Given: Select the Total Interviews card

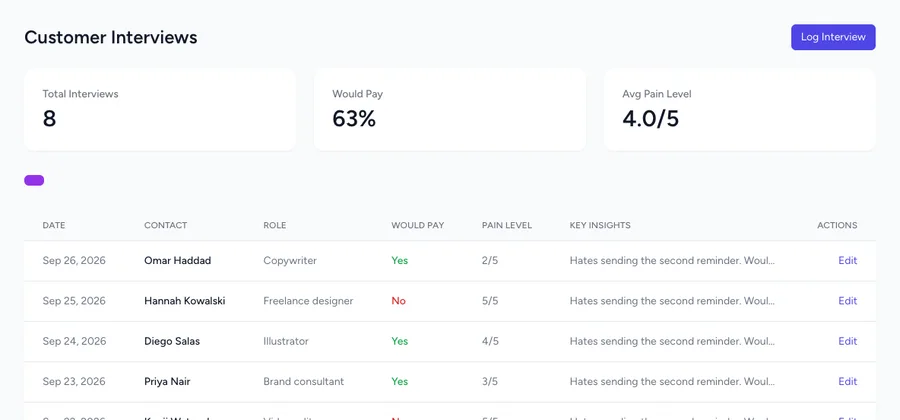Looking at the screenshot, I should pos(160,110).
